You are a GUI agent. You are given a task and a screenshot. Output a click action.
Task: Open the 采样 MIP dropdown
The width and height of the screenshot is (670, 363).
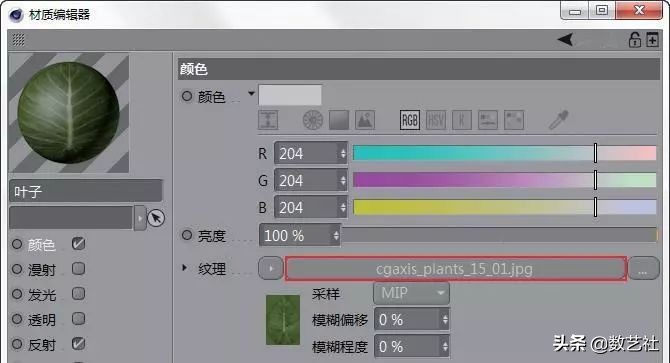(x=411, y=293)
